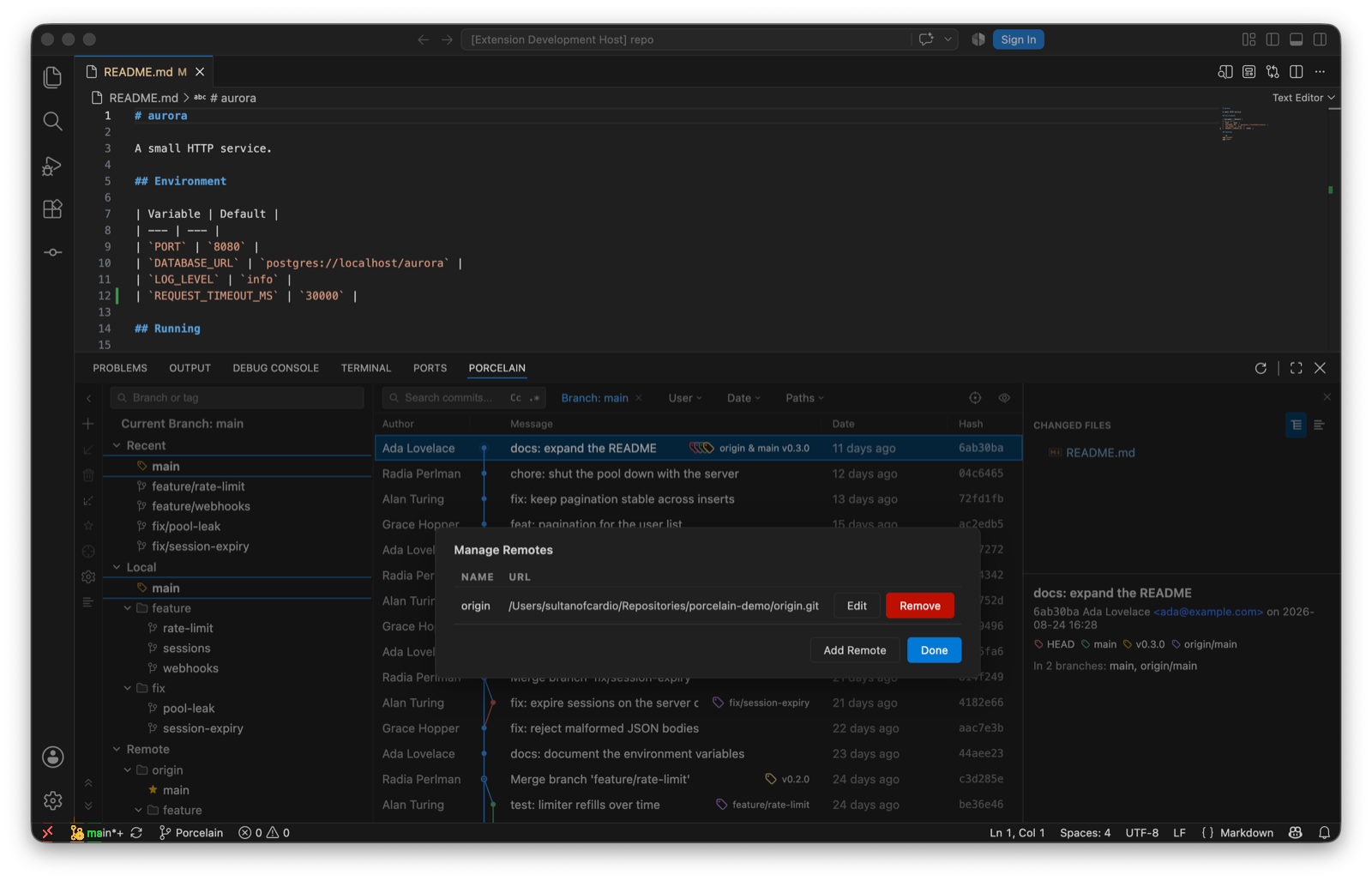Refresh the Porcelain panel

(1261, 368)
